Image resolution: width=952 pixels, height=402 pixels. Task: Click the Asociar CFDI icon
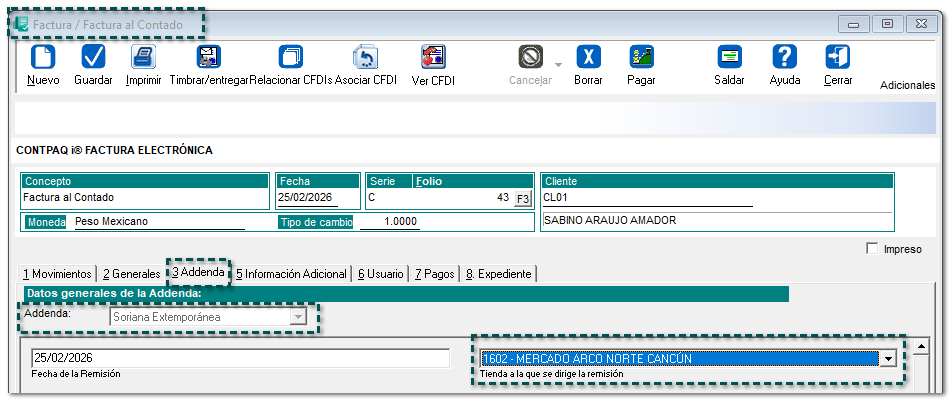pyautogui.click(x=366, y=57)
